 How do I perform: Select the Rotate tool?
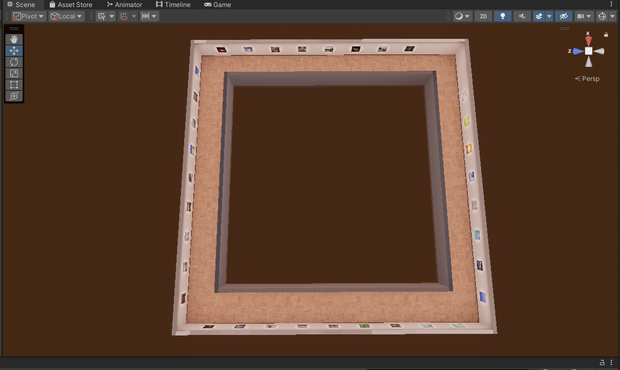pyautogui.click(x=14, y=62)
